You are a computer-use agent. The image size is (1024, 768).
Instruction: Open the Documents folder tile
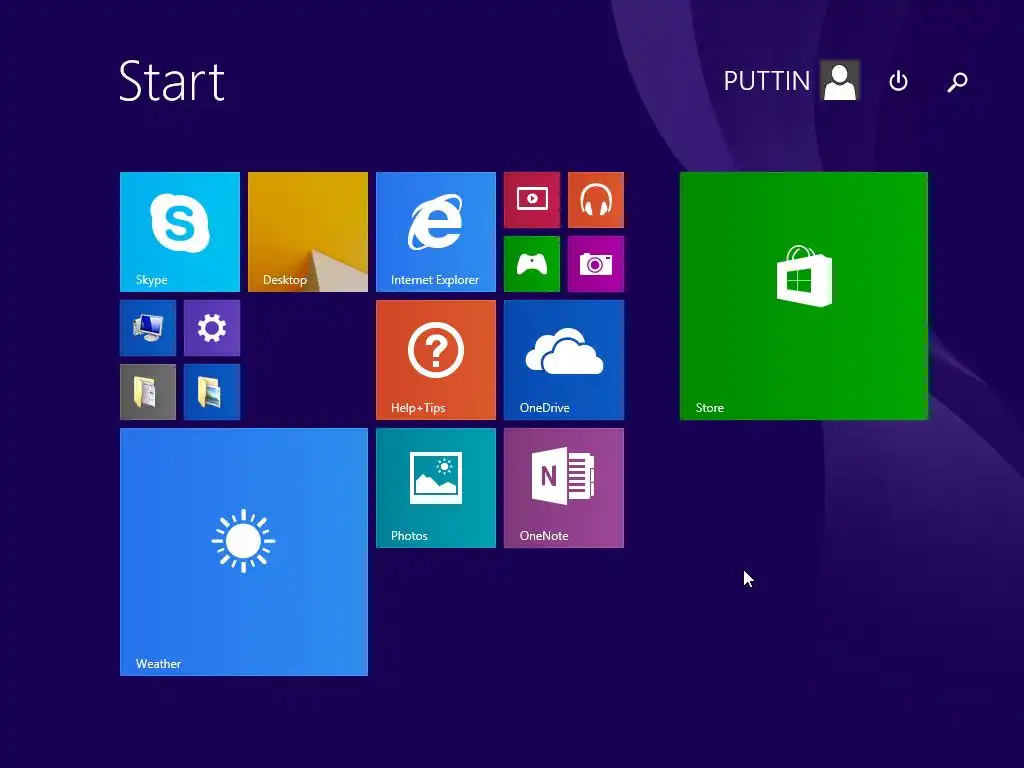tap(148, 392)
